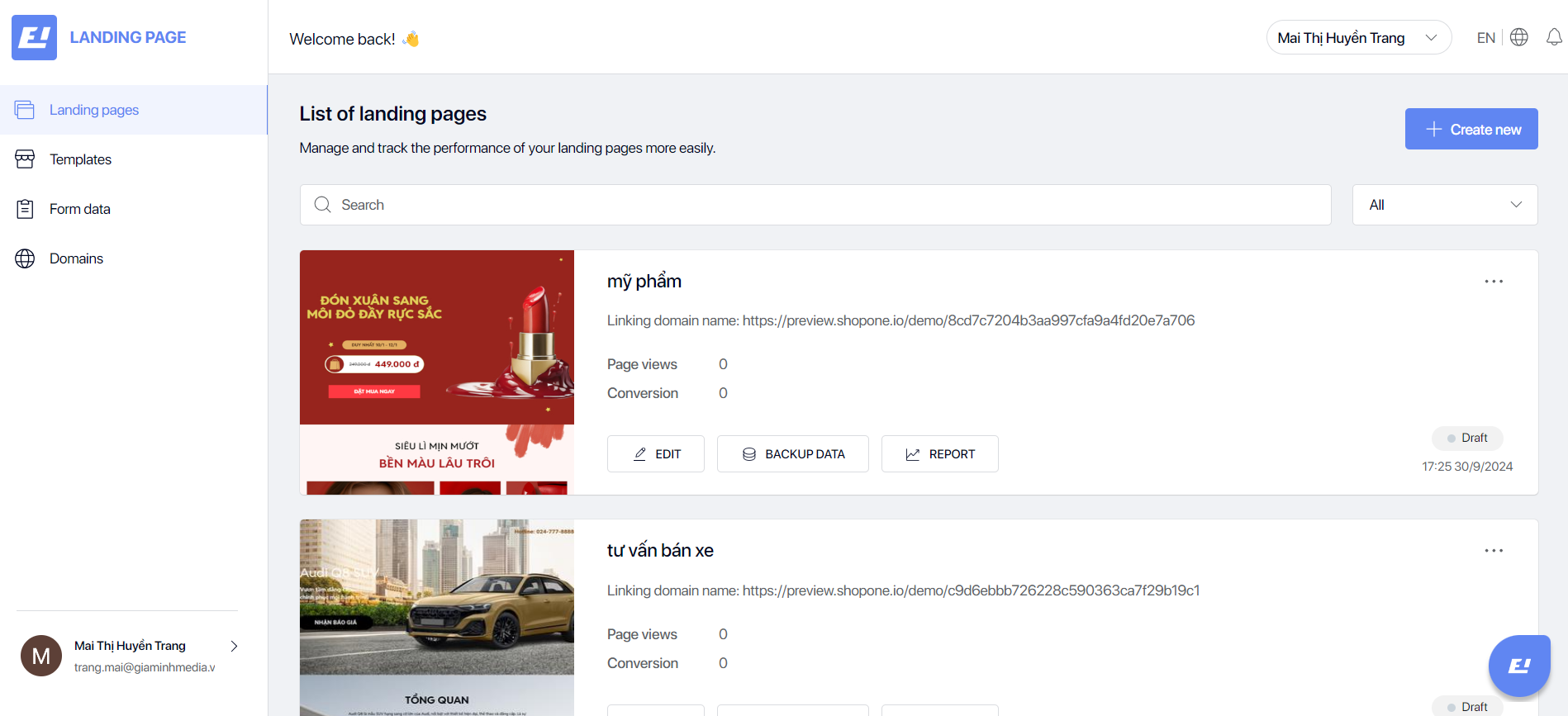The image size is (1568, 716).
Task: Click EDIT for mỹ phẩm page
Action: tap(656, 454)
